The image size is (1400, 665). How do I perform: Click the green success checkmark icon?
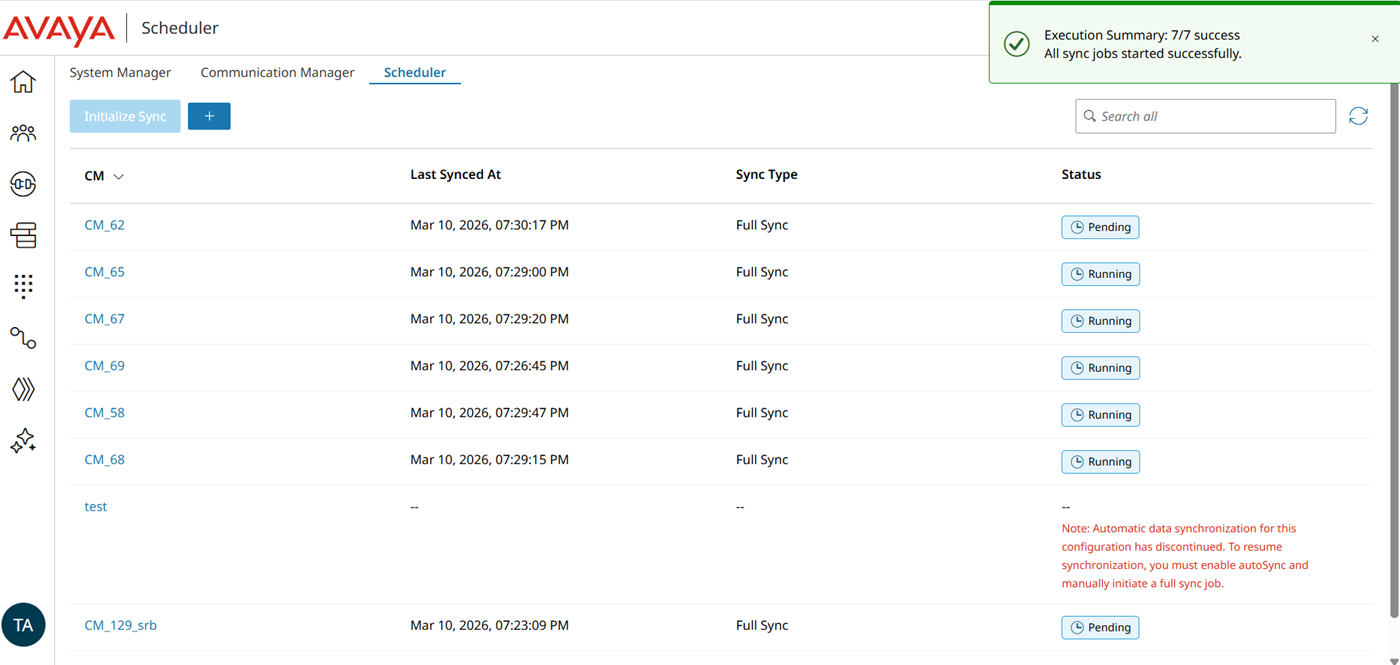click(x=1017, y=44)
